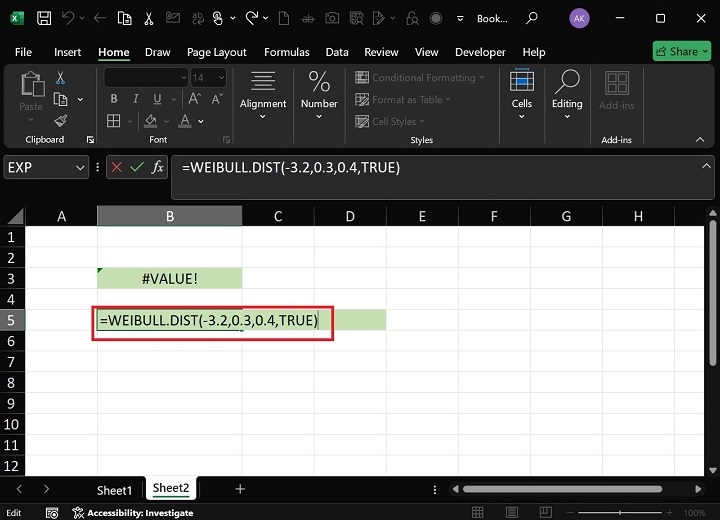Click the Undo arrow icon
The image size is (720, 520).
(x=68, y=18)
